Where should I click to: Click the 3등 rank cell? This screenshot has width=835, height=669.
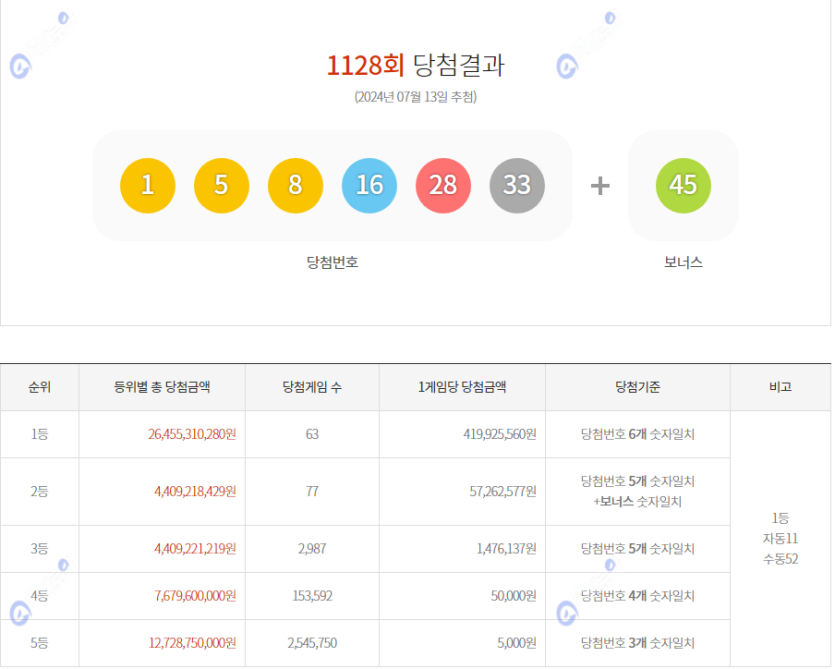tap(39, 549)
